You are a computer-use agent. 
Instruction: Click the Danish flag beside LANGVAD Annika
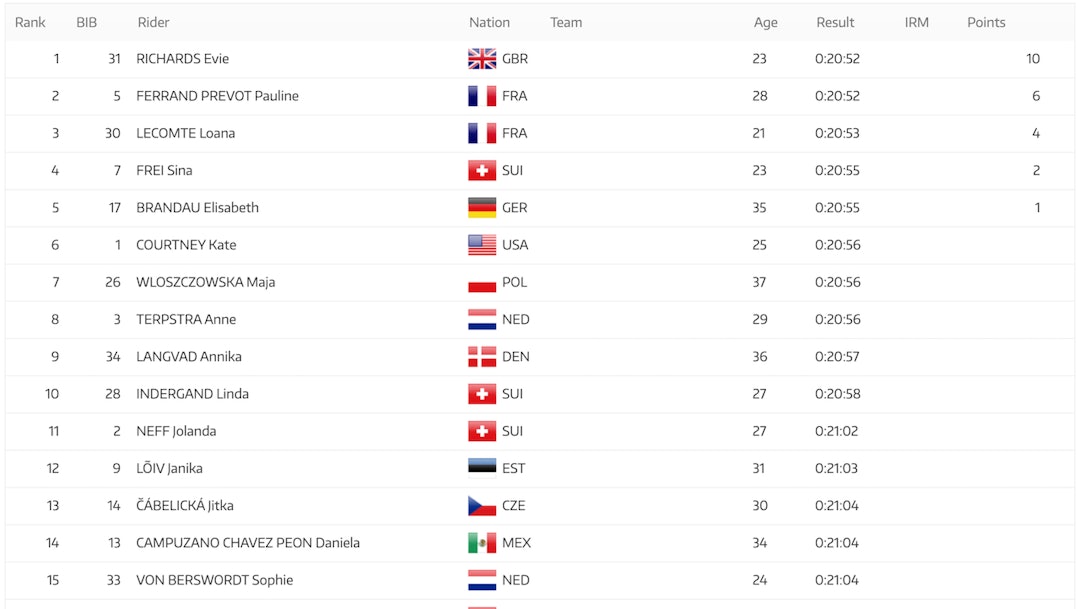coord(482,357)
